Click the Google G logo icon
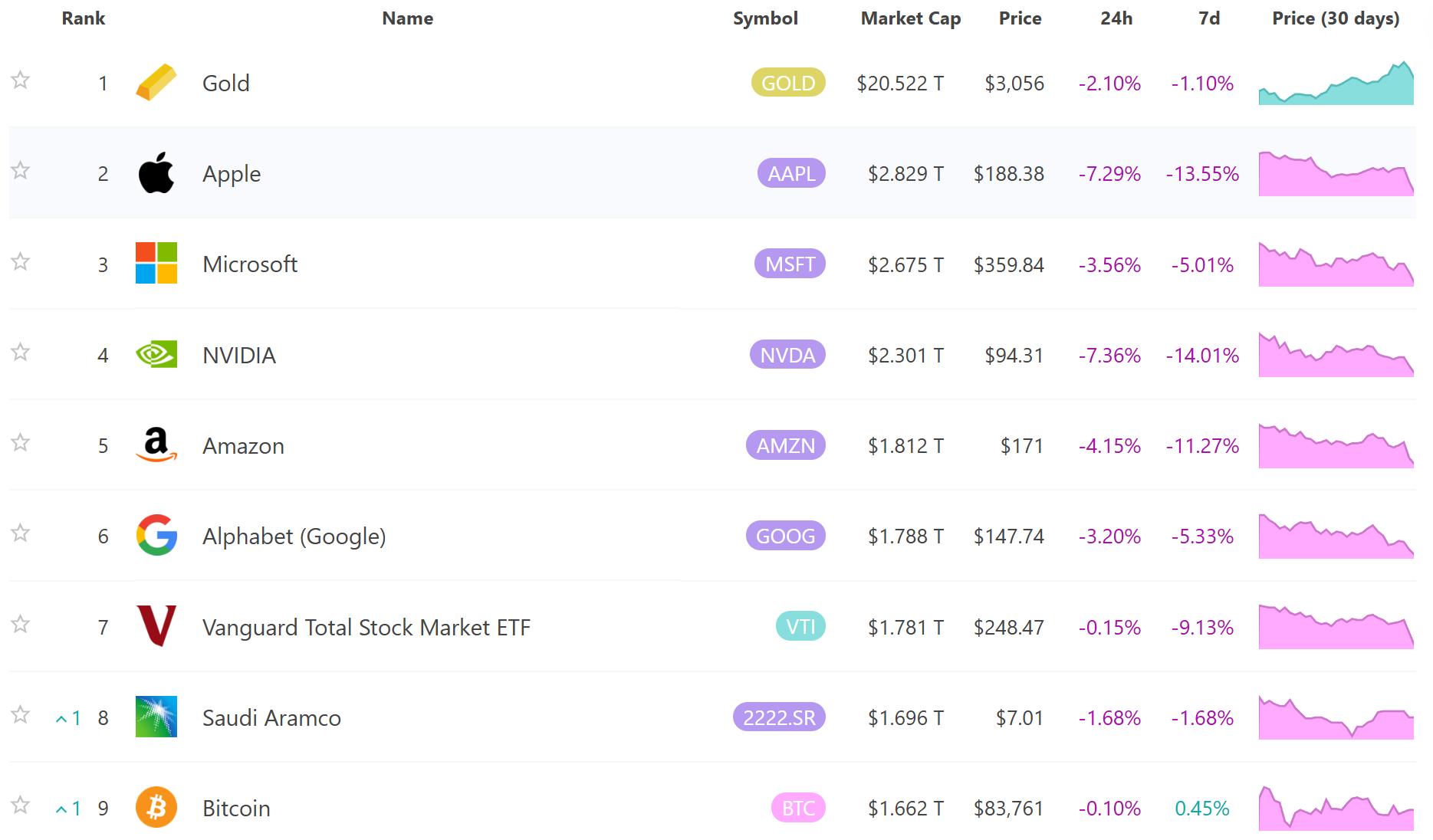 point(156,535)
